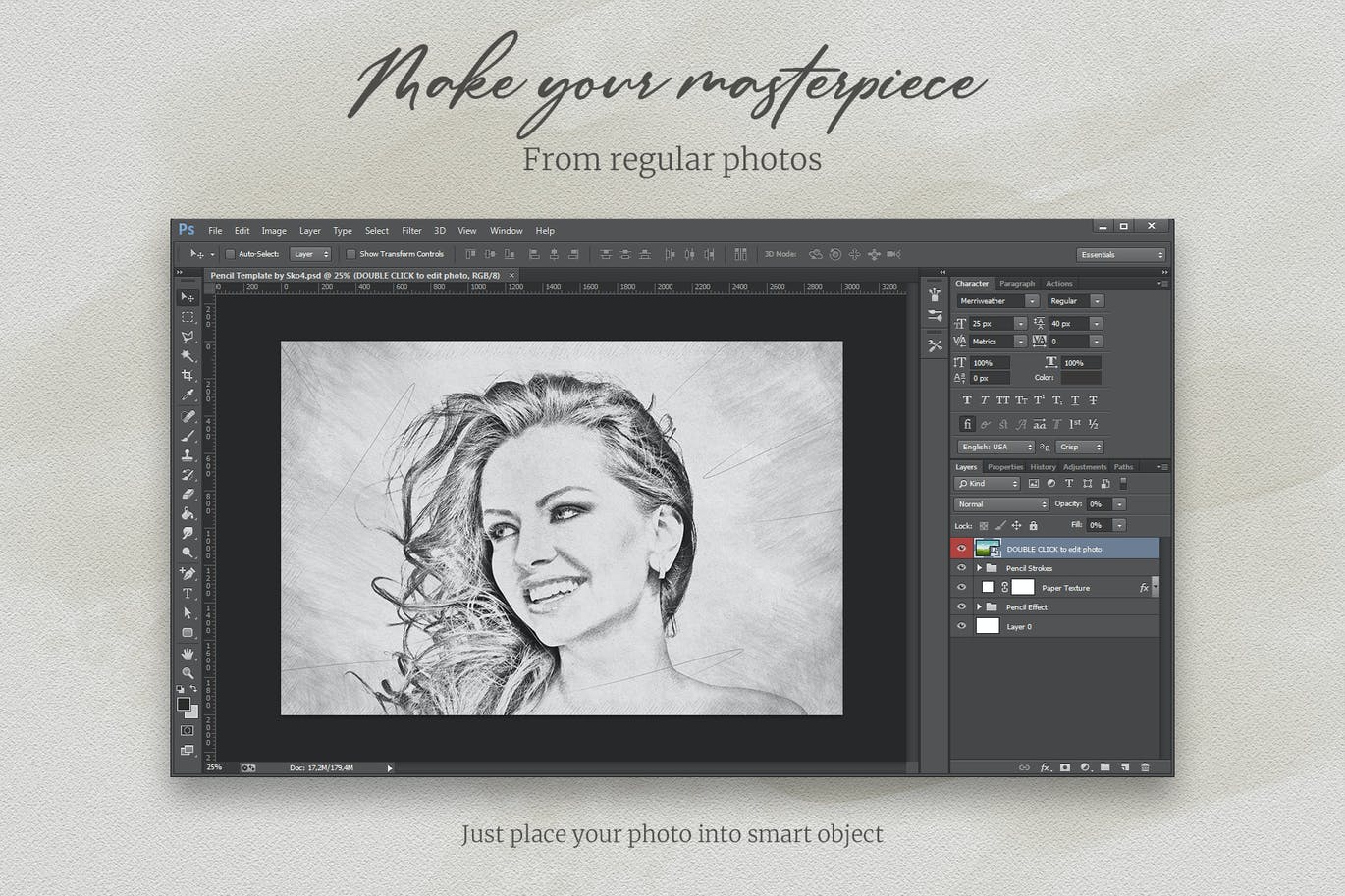Select the Eyedropper tool
This screenshot has width=1345, height=896.
click(188, 395)
